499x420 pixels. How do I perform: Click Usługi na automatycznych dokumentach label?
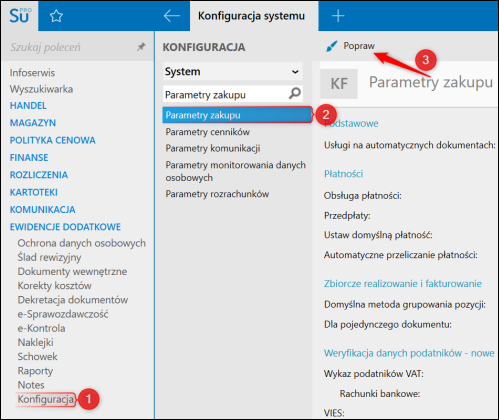coord(410,145)
